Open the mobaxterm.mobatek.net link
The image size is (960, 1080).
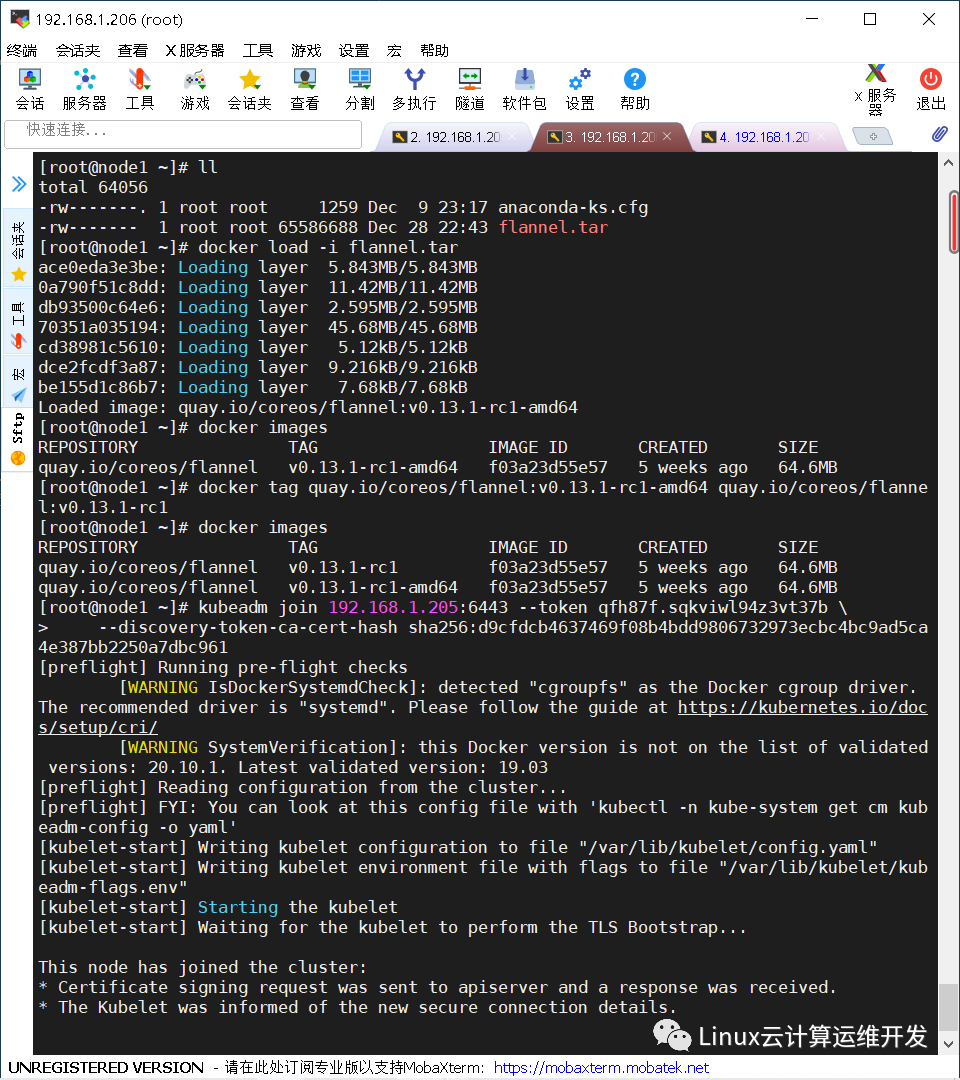click(x=601, y=1068)
